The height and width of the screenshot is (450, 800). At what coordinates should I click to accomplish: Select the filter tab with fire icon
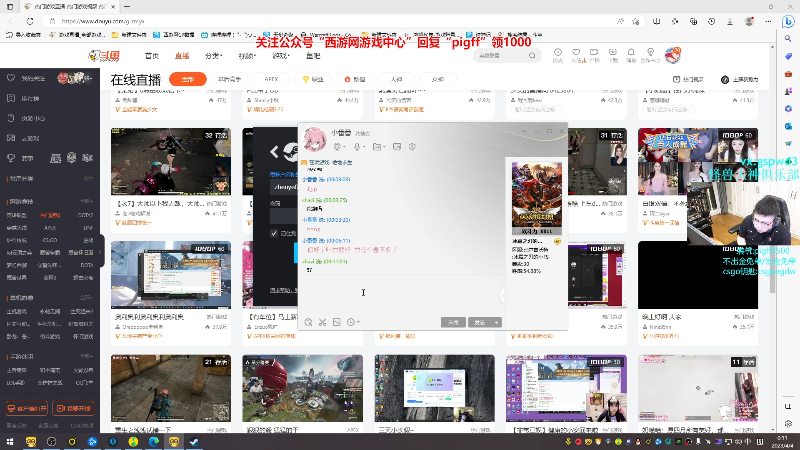355,79
